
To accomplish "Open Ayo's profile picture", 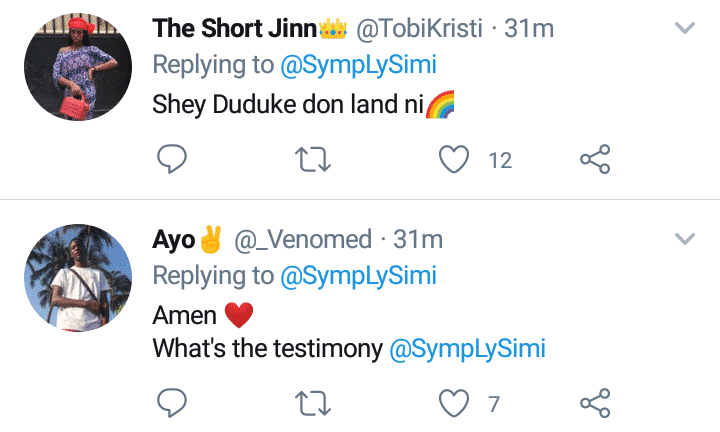I will click(77, 277).
